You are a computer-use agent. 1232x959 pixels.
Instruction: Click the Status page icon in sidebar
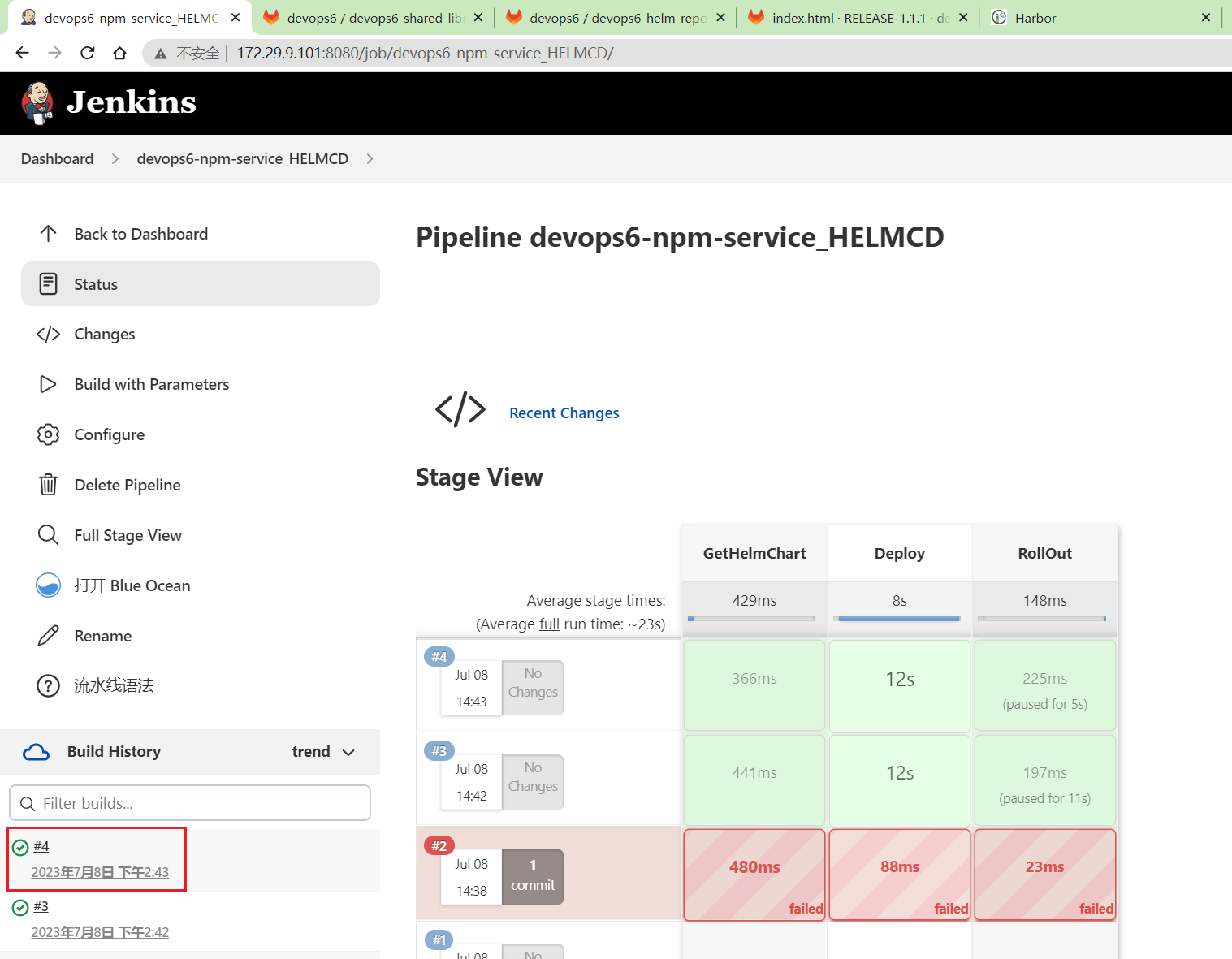pos(48,284)
